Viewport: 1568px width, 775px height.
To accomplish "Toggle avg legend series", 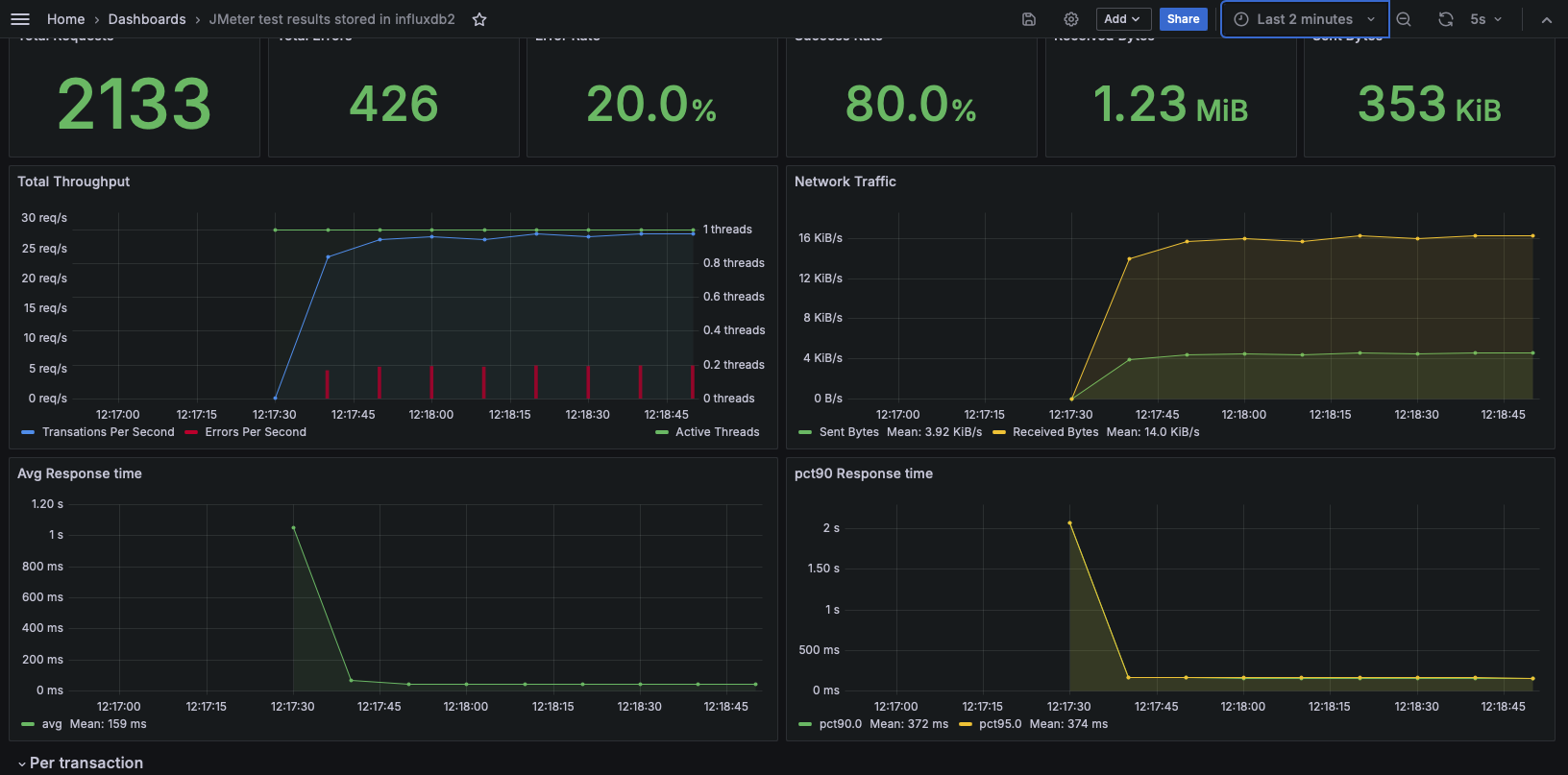I will [x=52, y=724].
